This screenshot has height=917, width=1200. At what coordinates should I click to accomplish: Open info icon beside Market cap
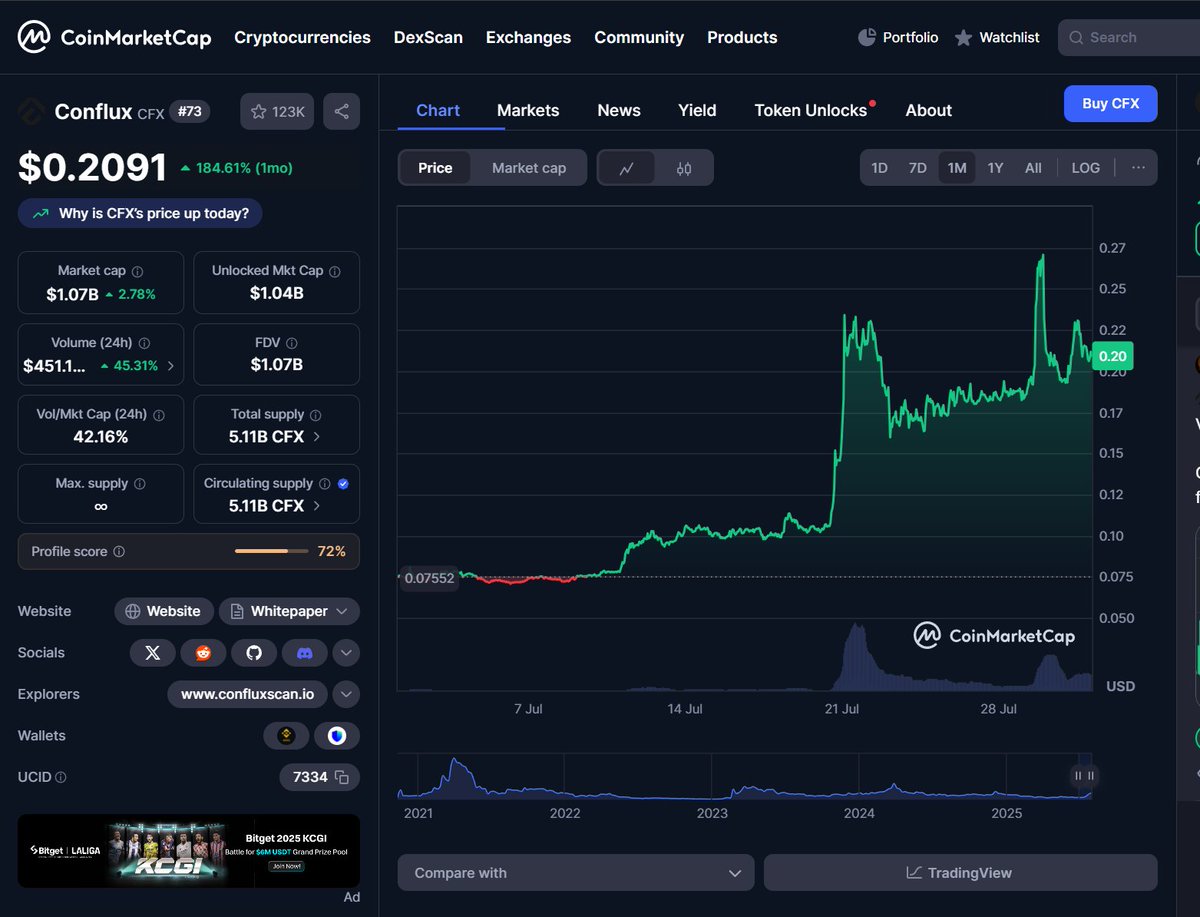(x=138, y=271)
